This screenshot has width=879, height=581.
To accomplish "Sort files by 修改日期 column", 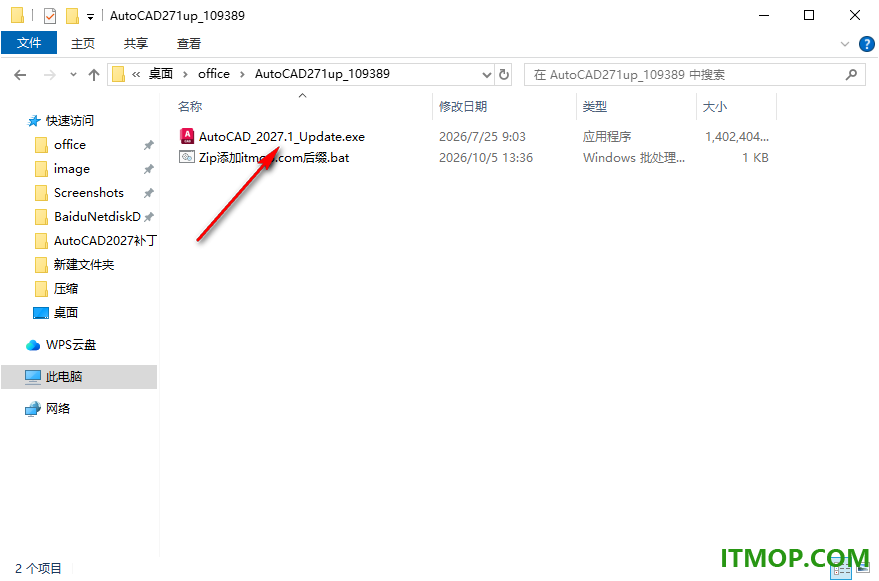I will pos(463,107).
